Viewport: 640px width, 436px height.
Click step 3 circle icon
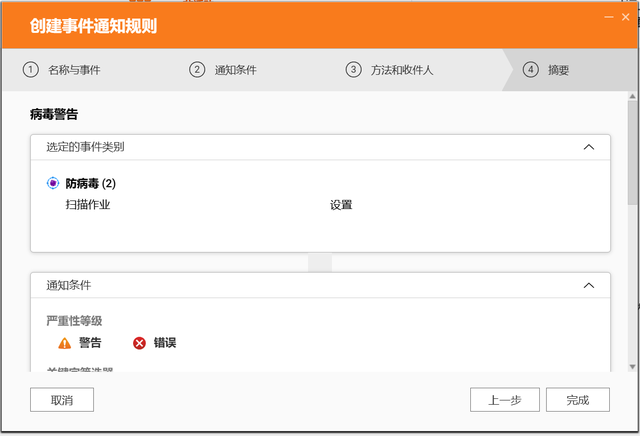pos(353,70)
